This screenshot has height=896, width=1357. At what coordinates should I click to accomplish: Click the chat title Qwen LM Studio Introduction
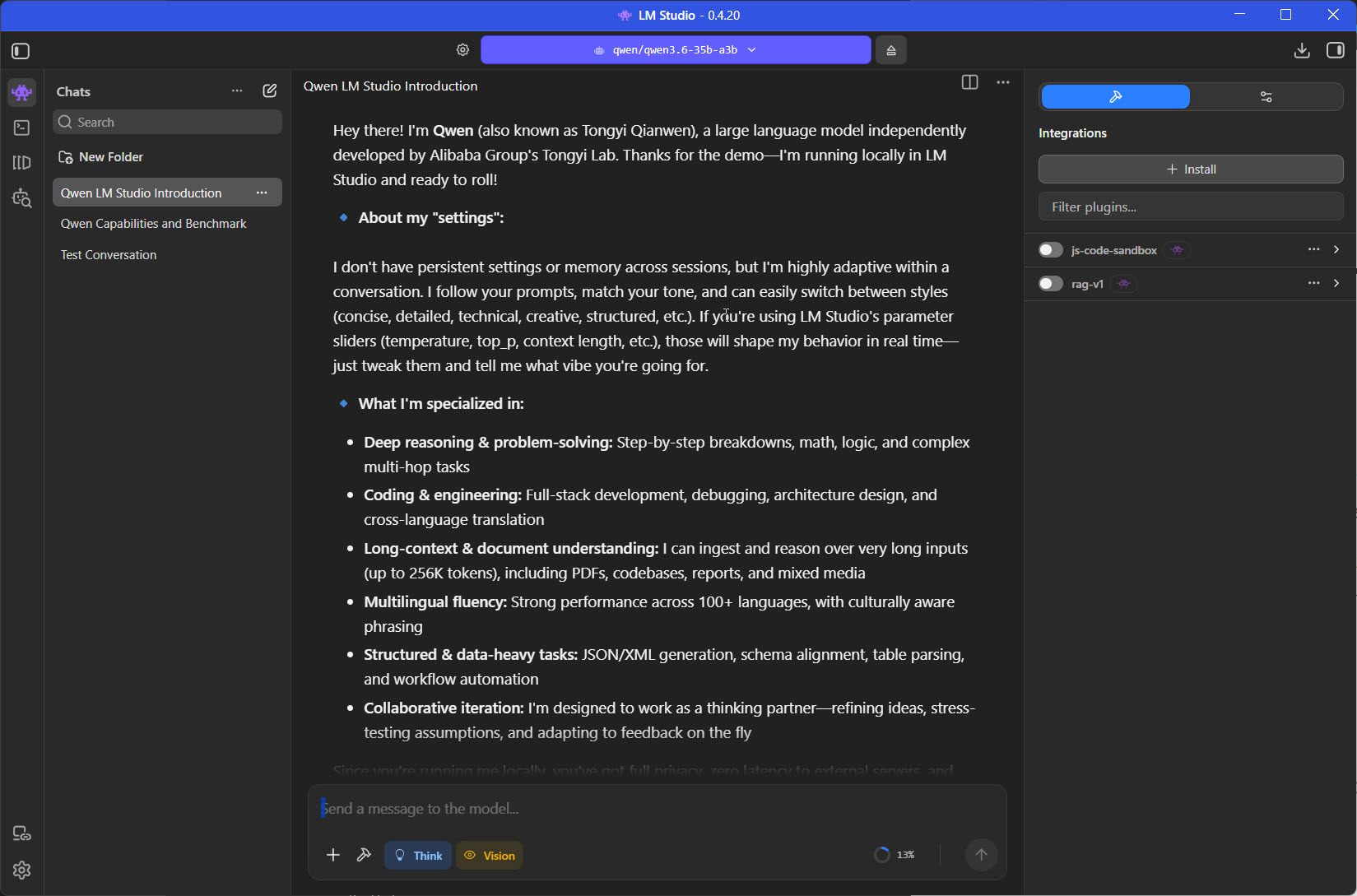click(x=390, y=86)
